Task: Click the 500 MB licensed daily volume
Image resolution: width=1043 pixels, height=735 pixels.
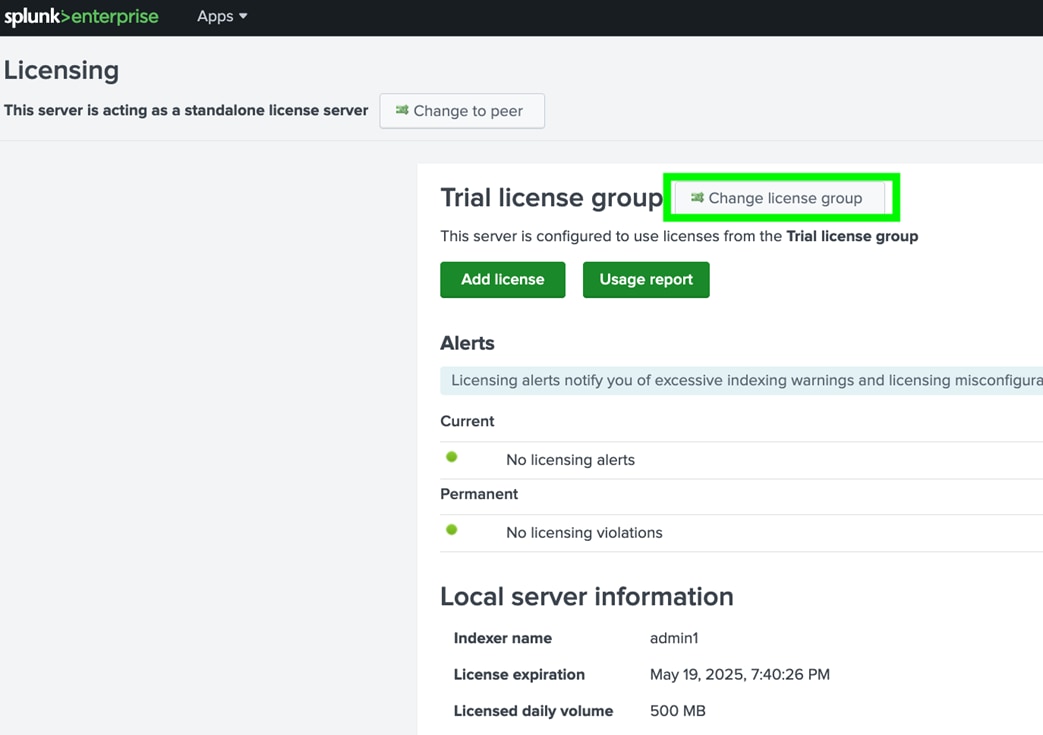Action: [x=677, y=711]
